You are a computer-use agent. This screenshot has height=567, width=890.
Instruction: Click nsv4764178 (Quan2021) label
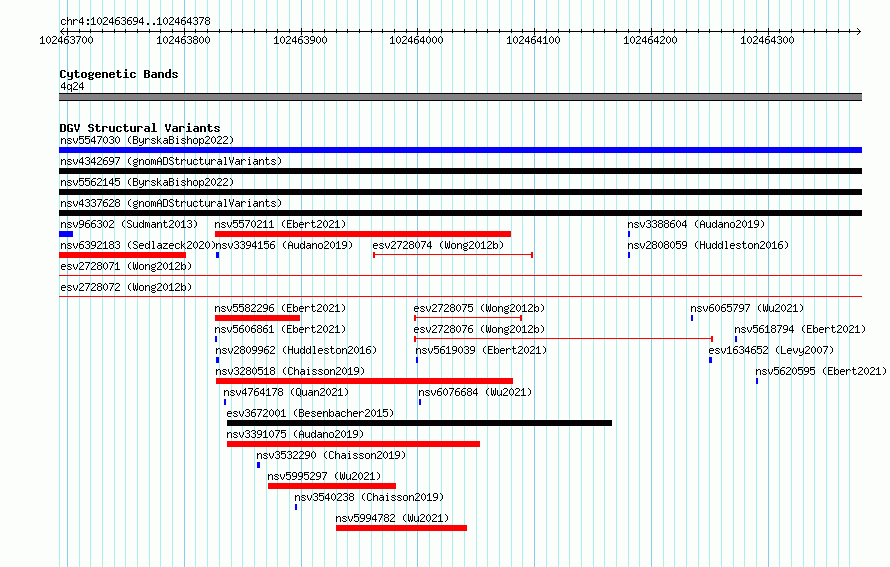click(286, 392)
